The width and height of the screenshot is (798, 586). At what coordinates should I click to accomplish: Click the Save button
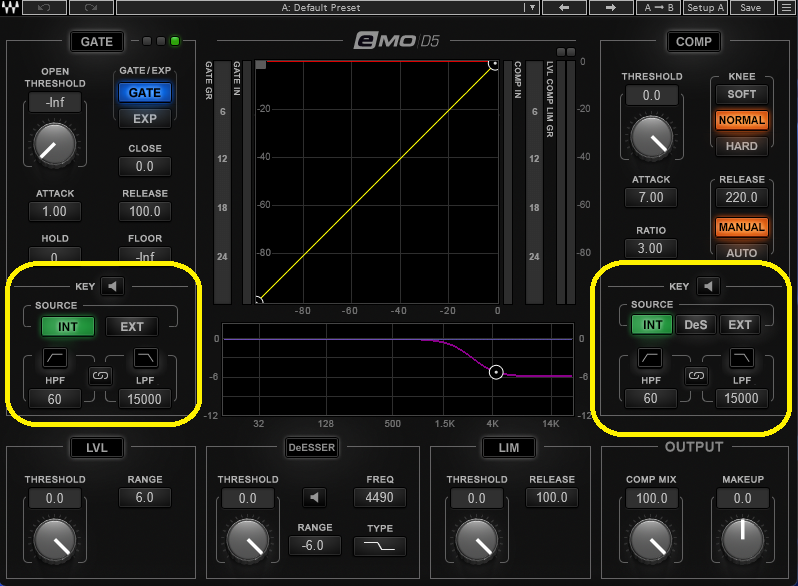pyautogui.click(x=750, y=8)
